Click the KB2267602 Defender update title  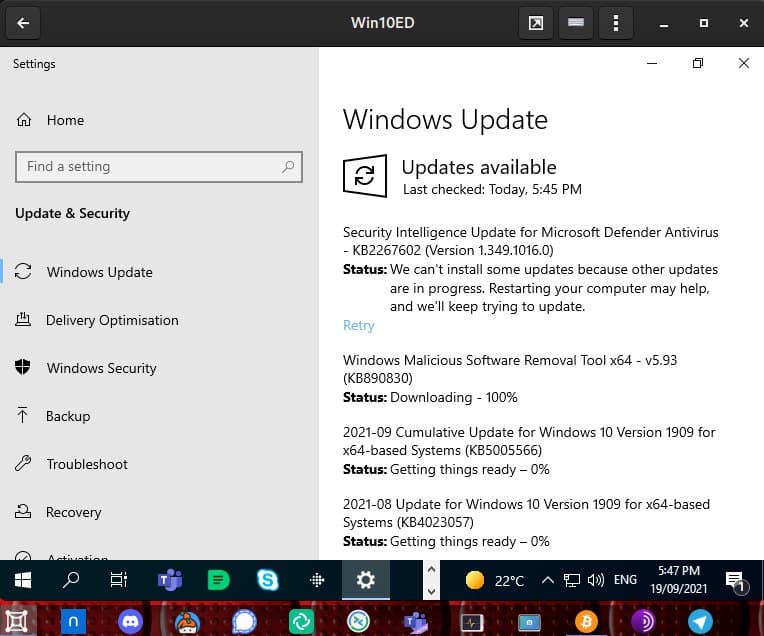click(531, 241)
